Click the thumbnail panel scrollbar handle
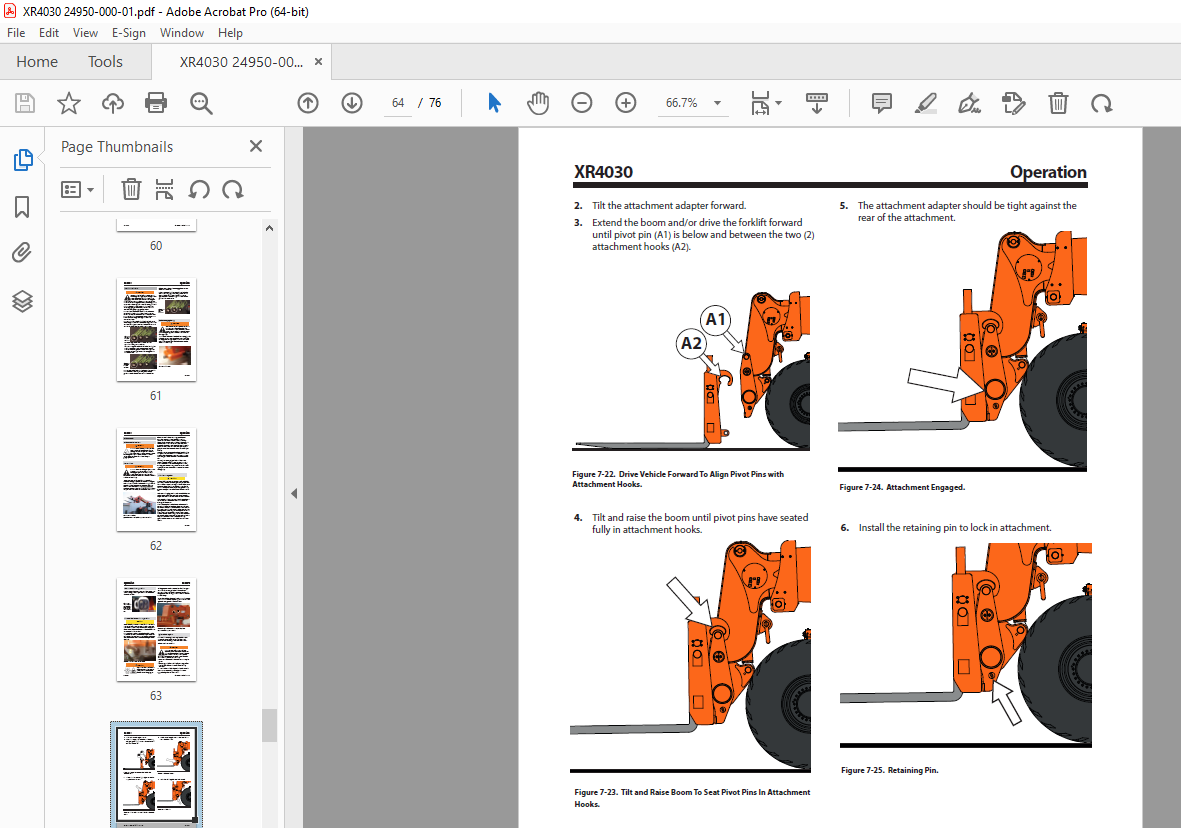This screenshot has width=1181, height=828. click(269, 726)
